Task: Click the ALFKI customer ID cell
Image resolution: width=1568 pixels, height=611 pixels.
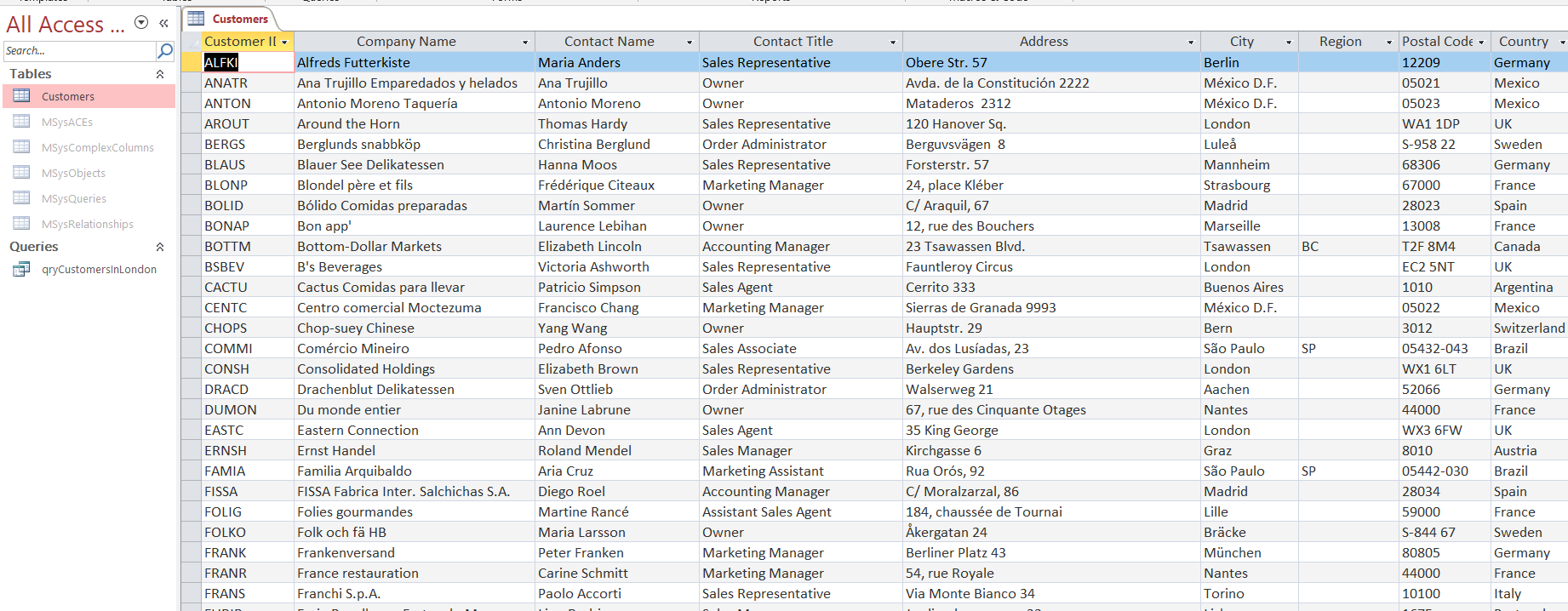Action: coord(248,62)
